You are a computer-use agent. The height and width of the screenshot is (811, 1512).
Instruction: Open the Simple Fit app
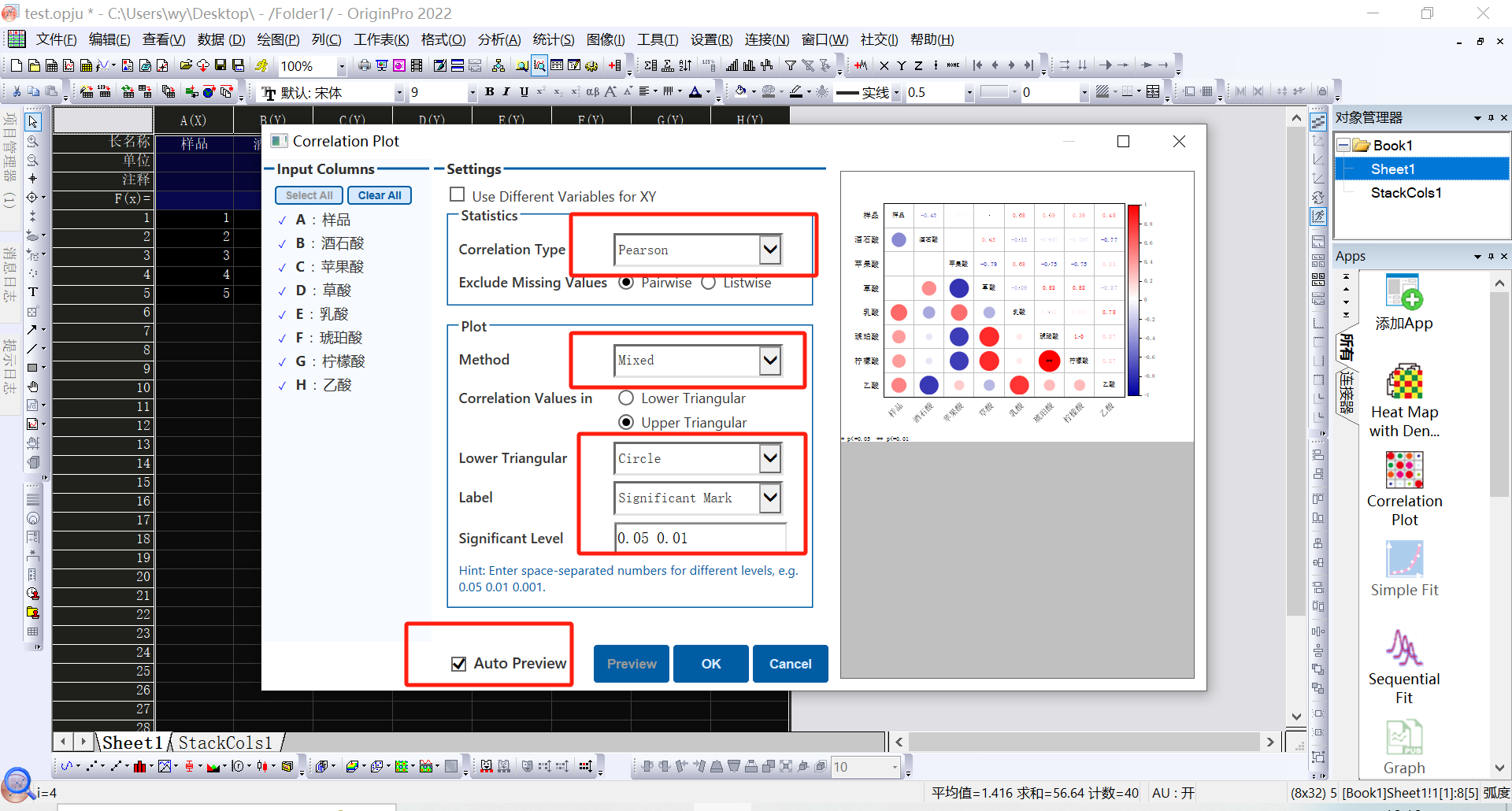1404,560
